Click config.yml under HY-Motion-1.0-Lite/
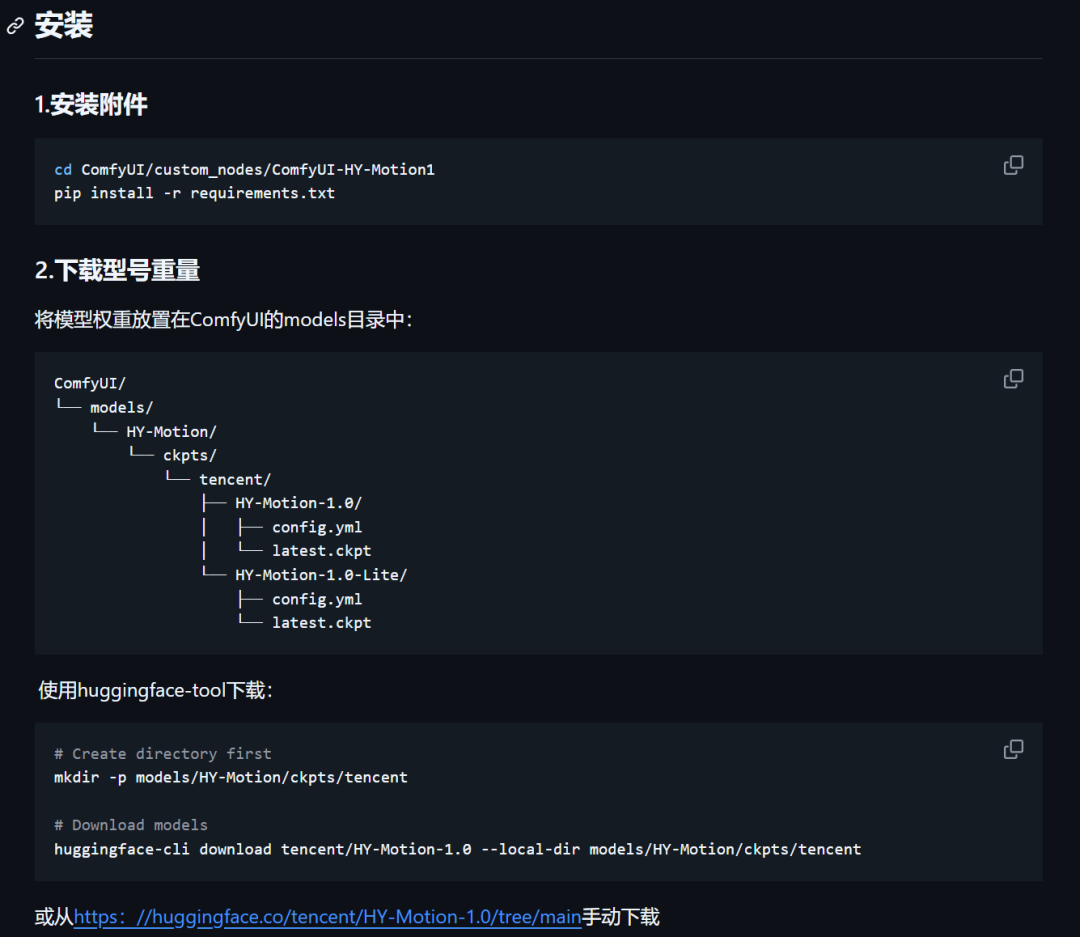This screenshot has height=937, width=1080. tap(316, 599)
